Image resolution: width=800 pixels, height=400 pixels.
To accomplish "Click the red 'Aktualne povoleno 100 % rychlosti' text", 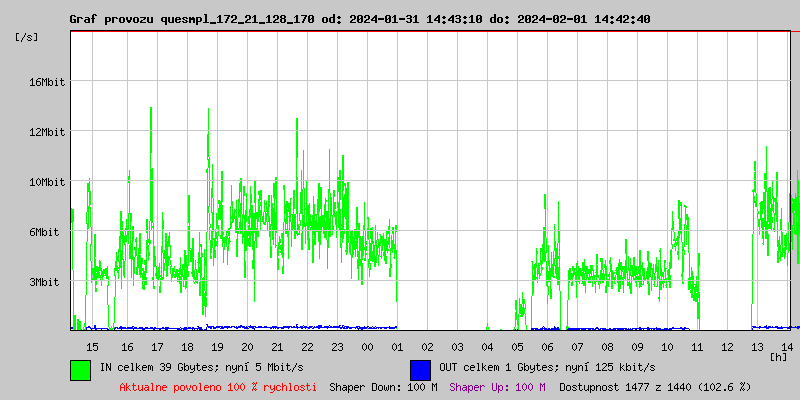I will [x=218, y=387].
